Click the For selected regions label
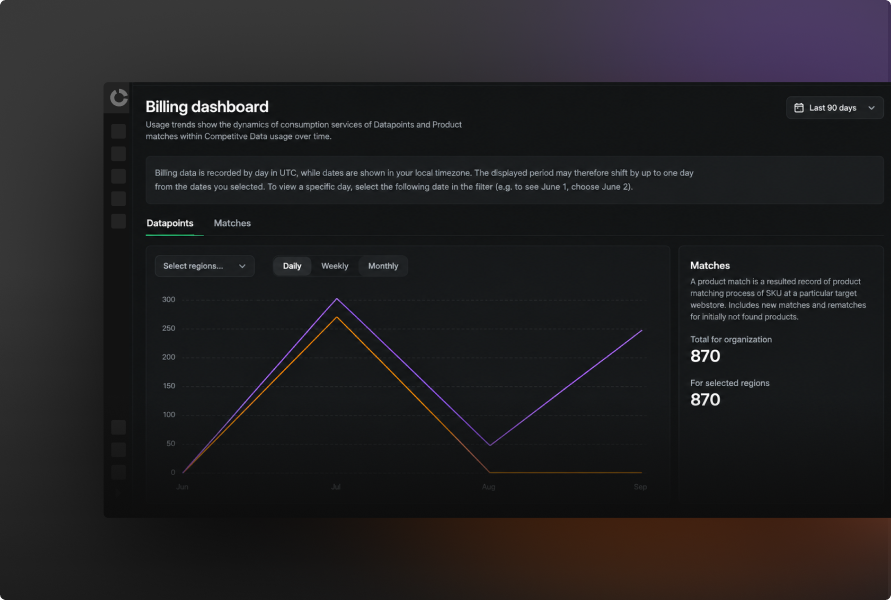891x600 pixels. coord(730,383)
